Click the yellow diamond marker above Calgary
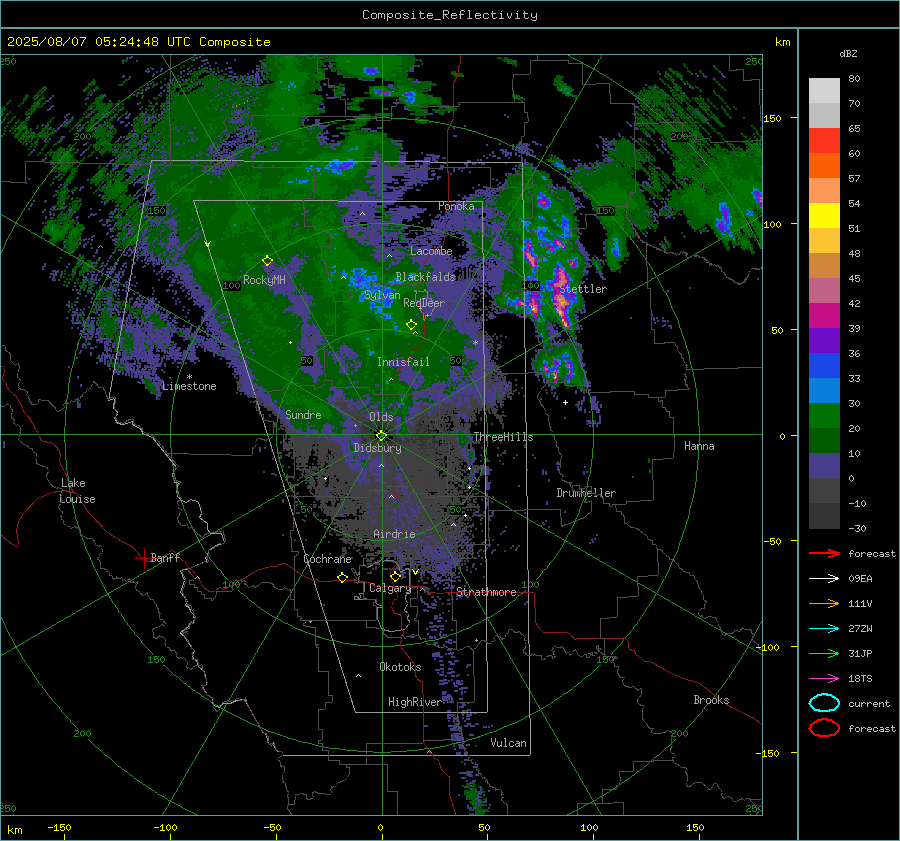This screenshot has height=841, width=900. [x=395, y=576]
